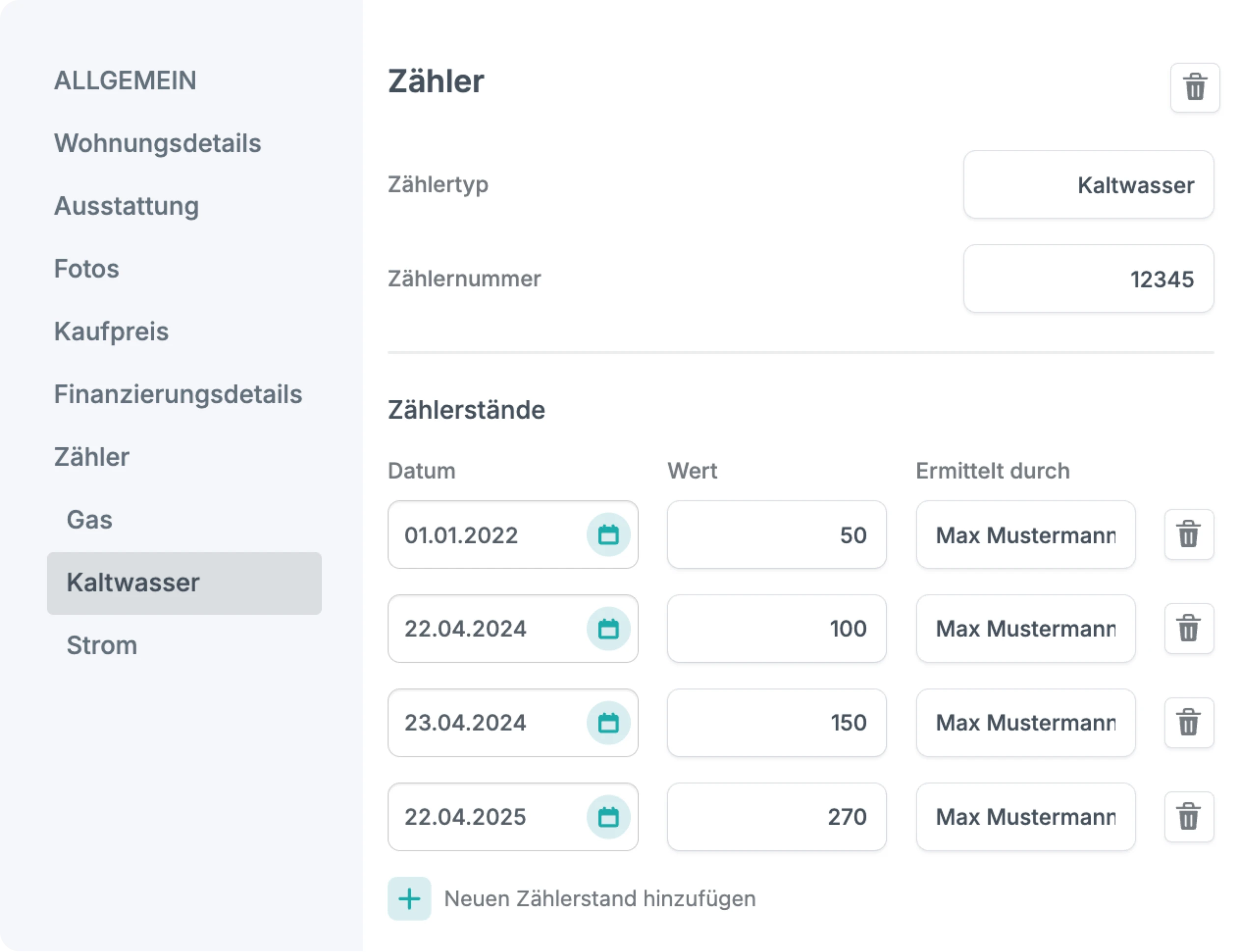Go to Fotos section
Viewport: 1241px width, 952px height.
[x=86, y=269]
